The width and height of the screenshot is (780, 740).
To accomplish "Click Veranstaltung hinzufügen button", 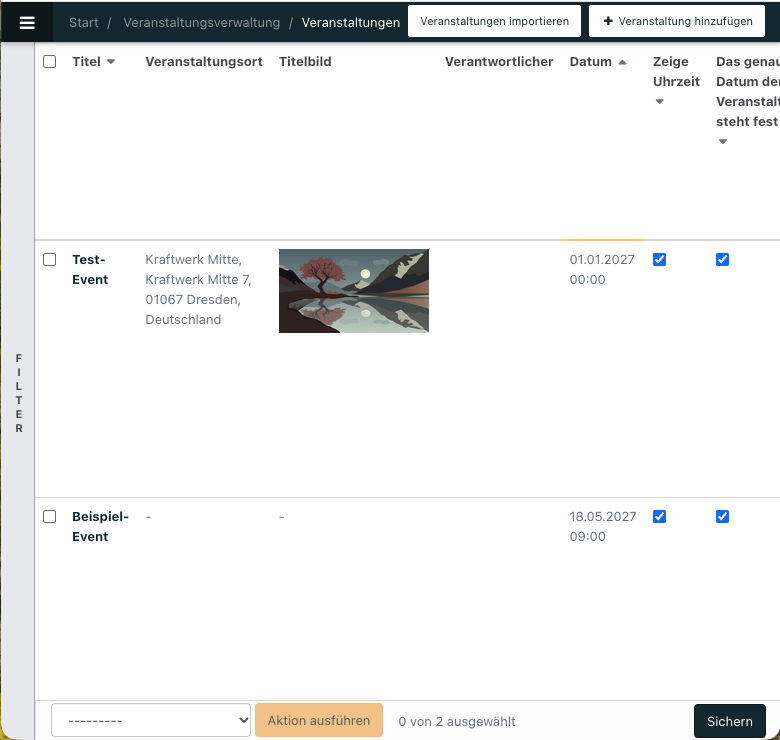I will 677,21.
